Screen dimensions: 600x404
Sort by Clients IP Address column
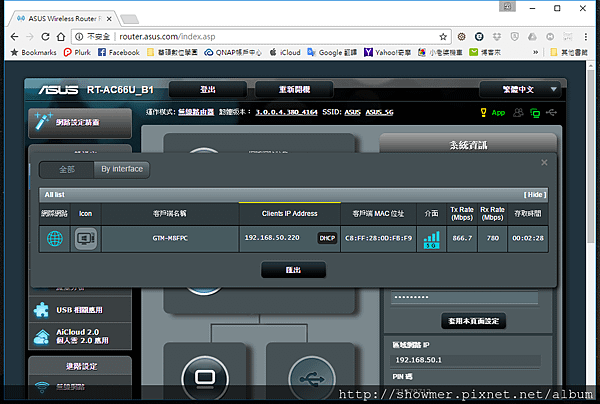[x=290, y=213]
